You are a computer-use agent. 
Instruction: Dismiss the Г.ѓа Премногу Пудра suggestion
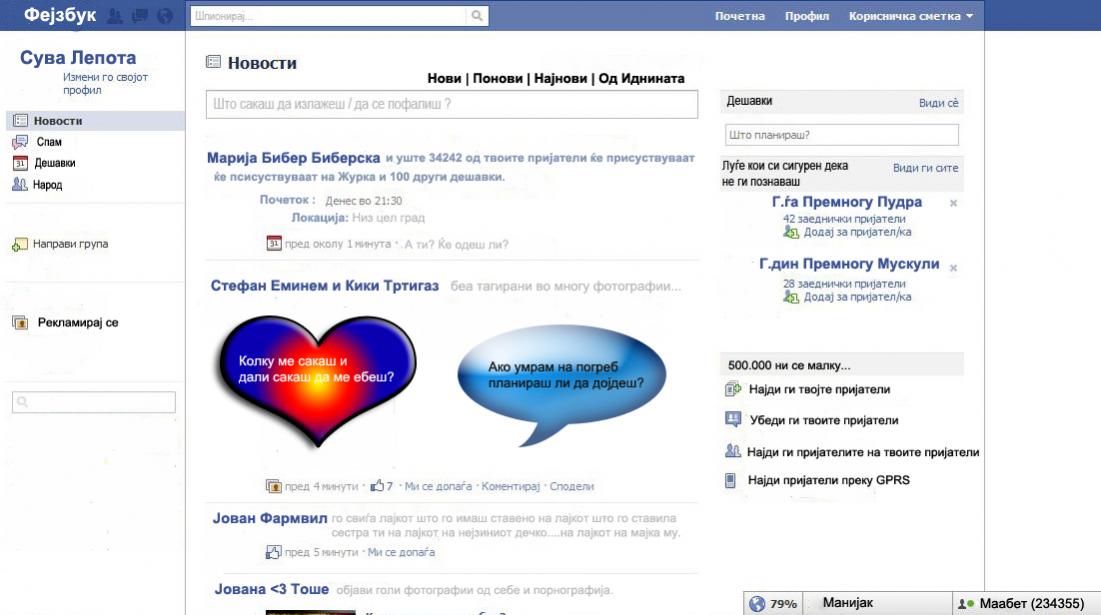954,203
